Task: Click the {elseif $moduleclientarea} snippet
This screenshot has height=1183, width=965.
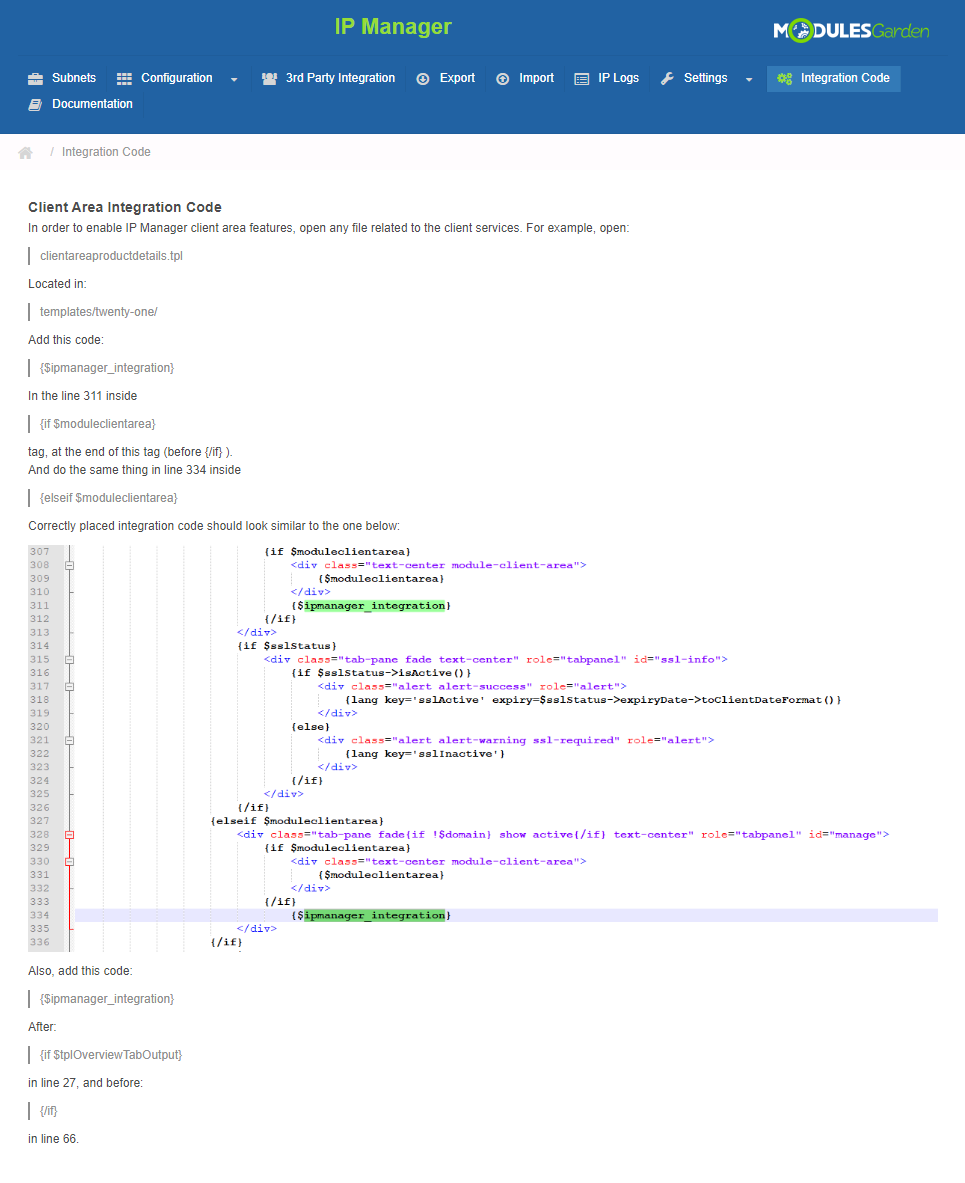Action: coord(109,498)
